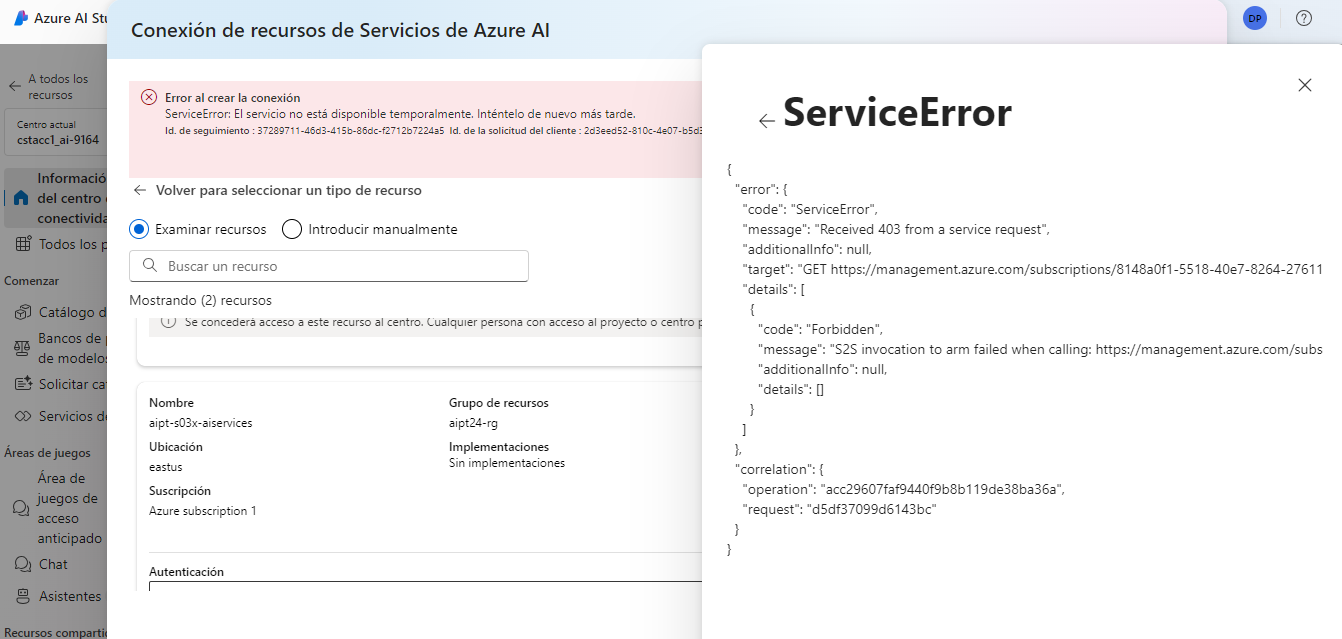1342x639 pixels.
Task: Click the "operation" correlation ID line
Action: pos(904,489)
